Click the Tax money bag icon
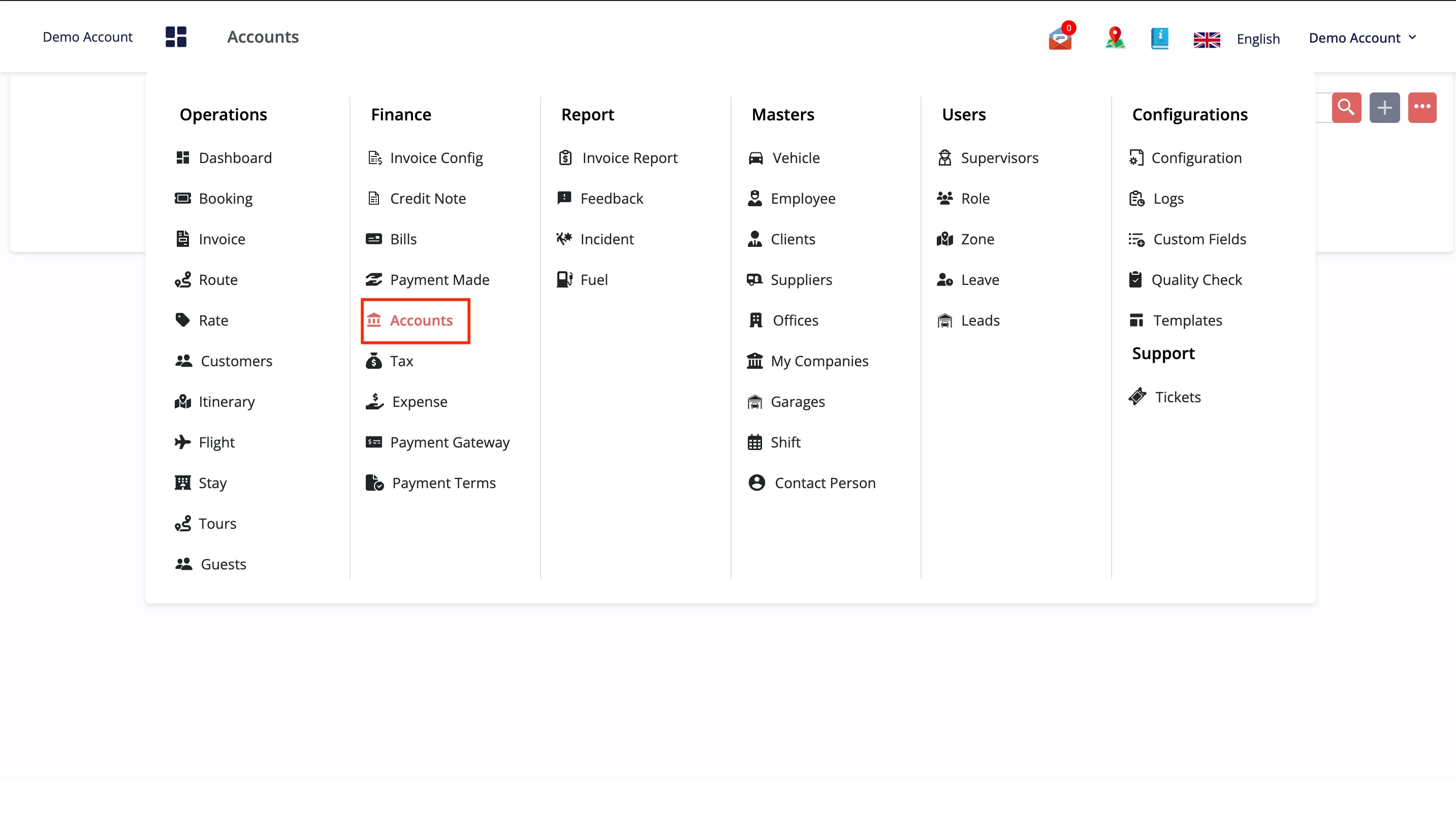This screenshot has width=1456, height=831. tap(374, 361)
